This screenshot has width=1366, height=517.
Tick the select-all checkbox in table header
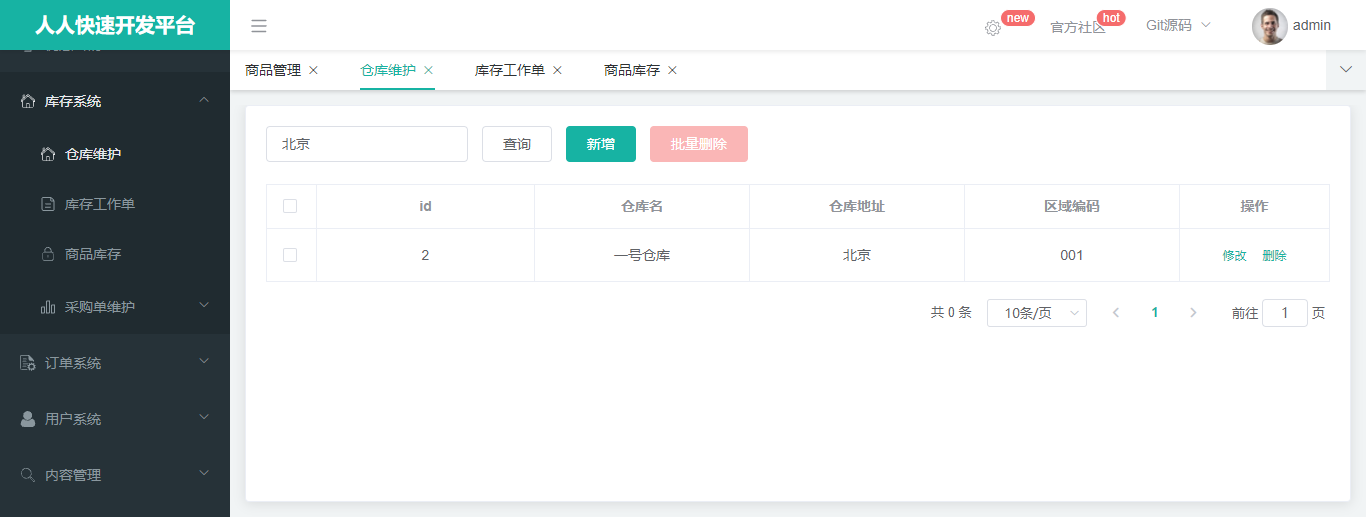[290, 206]
